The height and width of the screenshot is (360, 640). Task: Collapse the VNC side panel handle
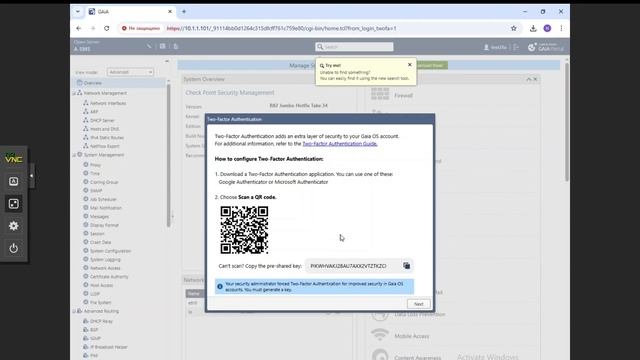pyautogui.click(x=31, y=176)
